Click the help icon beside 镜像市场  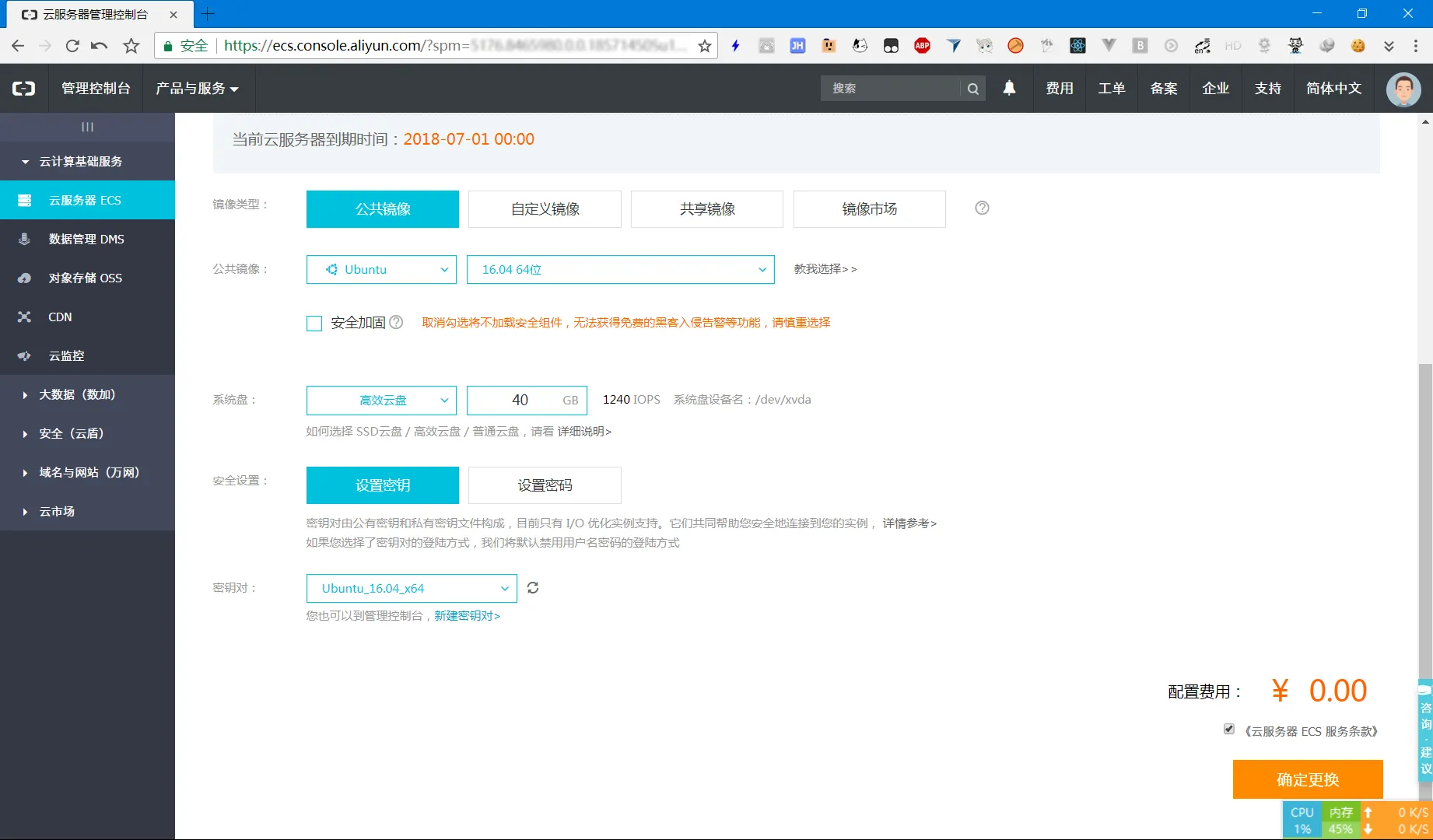coord(982,208)
